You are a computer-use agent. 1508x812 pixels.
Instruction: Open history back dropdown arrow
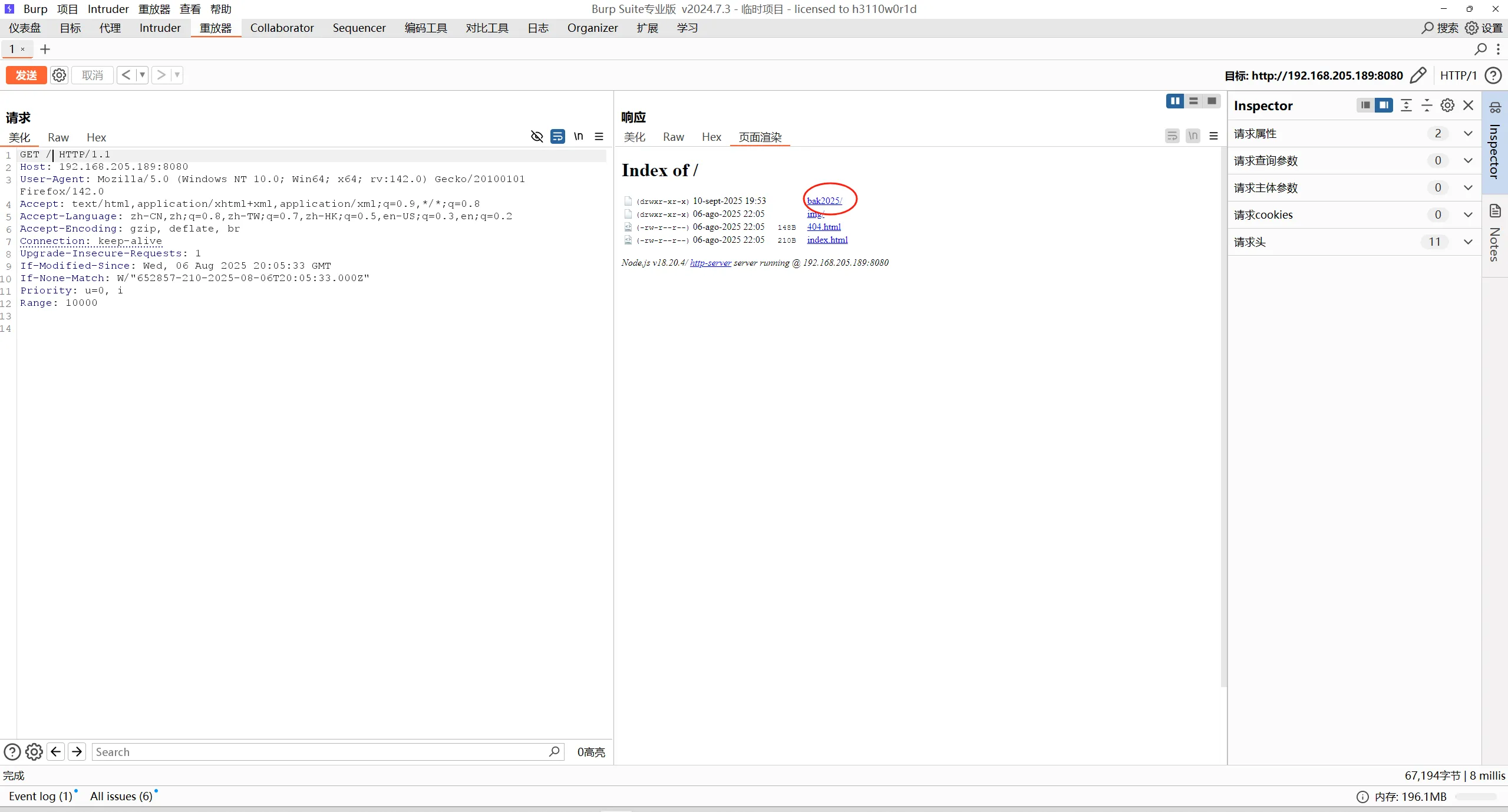pyautogui.click(x=142, y=75)
